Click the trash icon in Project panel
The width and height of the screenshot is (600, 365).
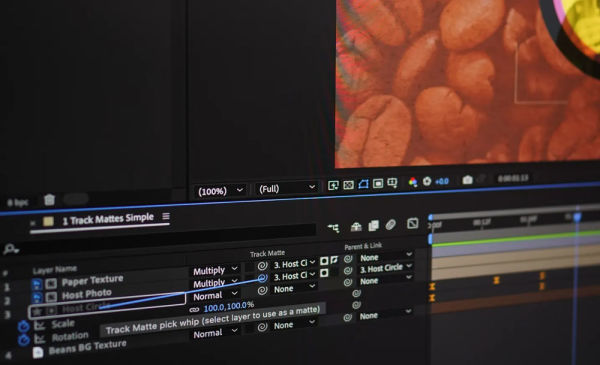click(49, 200)
